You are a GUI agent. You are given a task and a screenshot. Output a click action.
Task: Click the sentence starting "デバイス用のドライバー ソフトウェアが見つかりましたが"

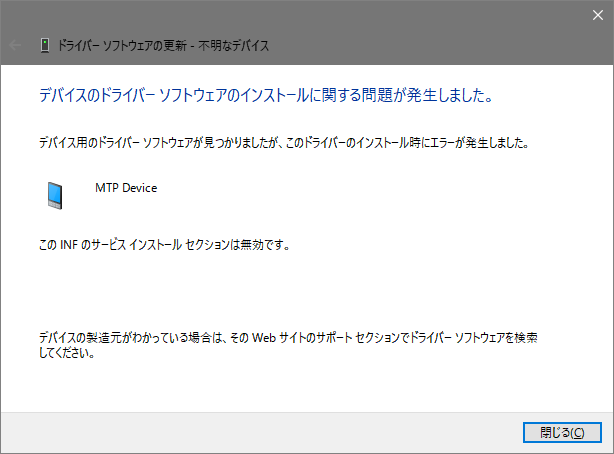[x=284, y=143]
